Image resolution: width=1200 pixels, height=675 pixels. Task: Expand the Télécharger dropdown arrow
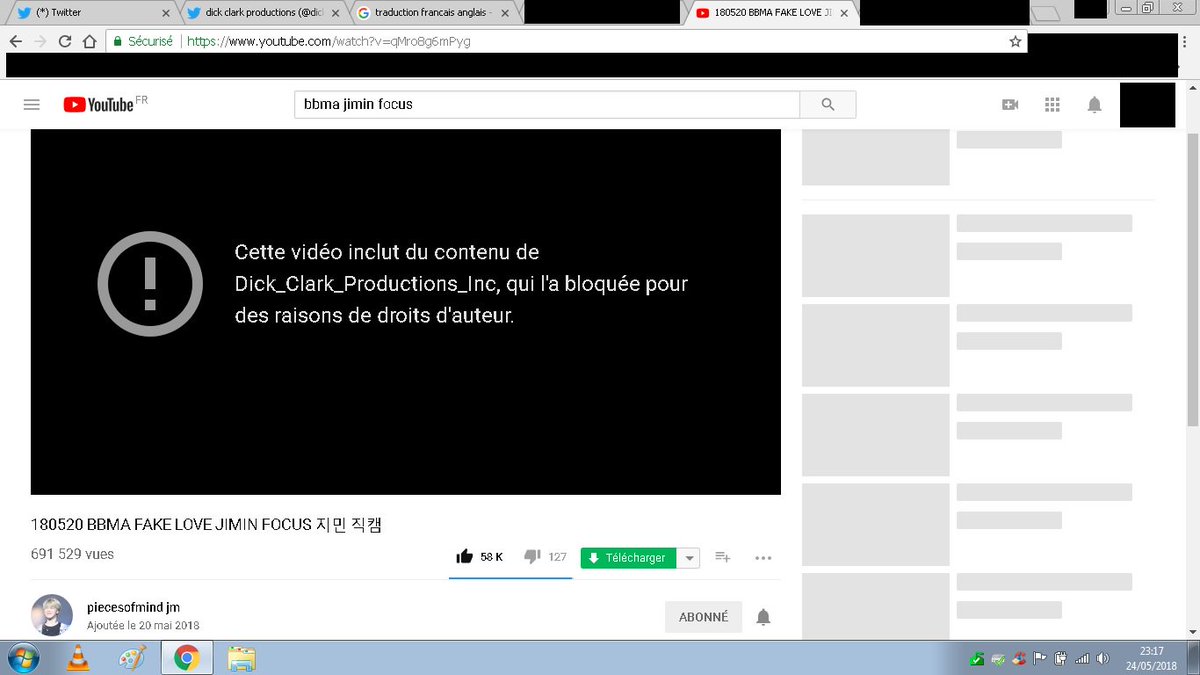click(689, 558)
